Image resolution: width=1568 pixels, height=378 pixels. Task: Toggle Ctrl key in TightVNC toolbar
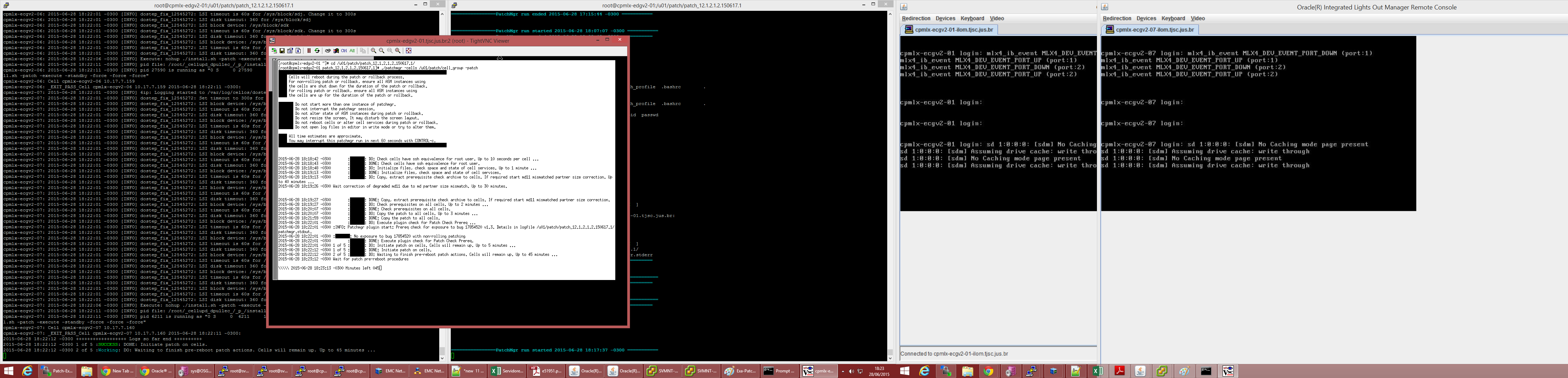point(344,50)
